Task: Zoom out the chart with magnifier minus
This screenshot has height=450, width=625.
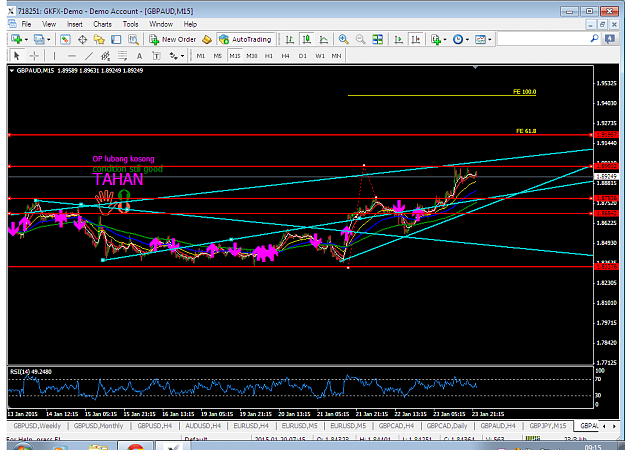Action: [360, 39]
